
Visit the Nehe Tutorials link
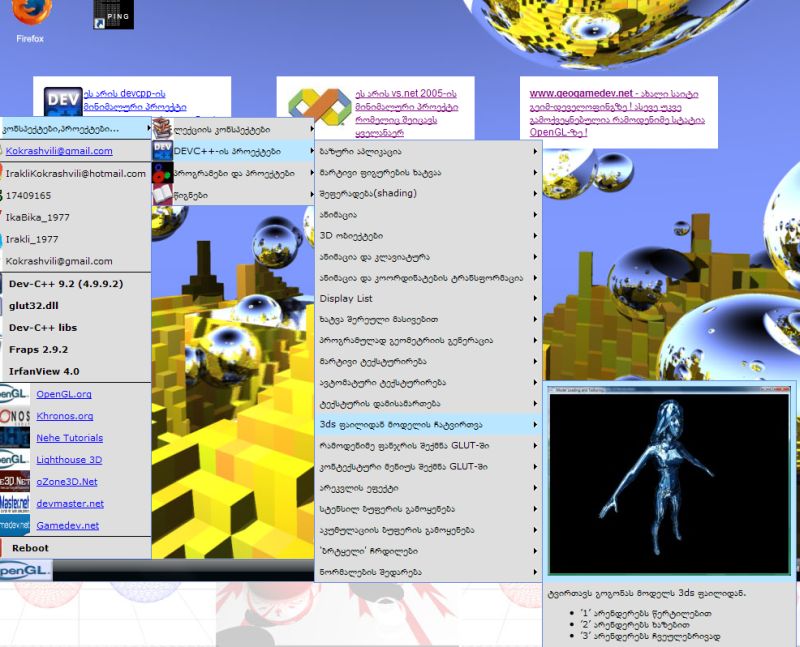coord(69,438)
